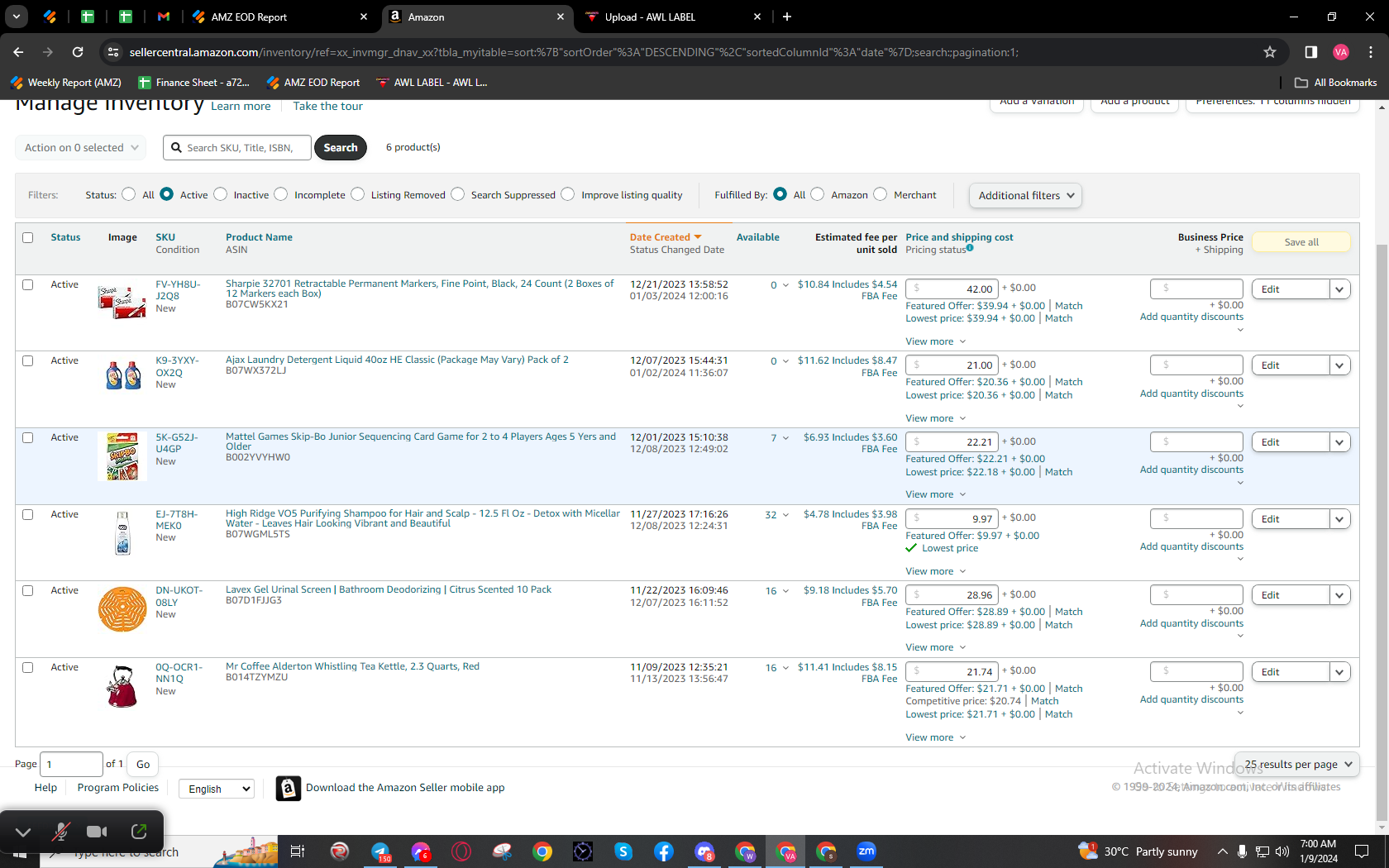The image size is (1389, 868).
Task: Click the taskbar volume icon
Action: tap(1282, 851)
